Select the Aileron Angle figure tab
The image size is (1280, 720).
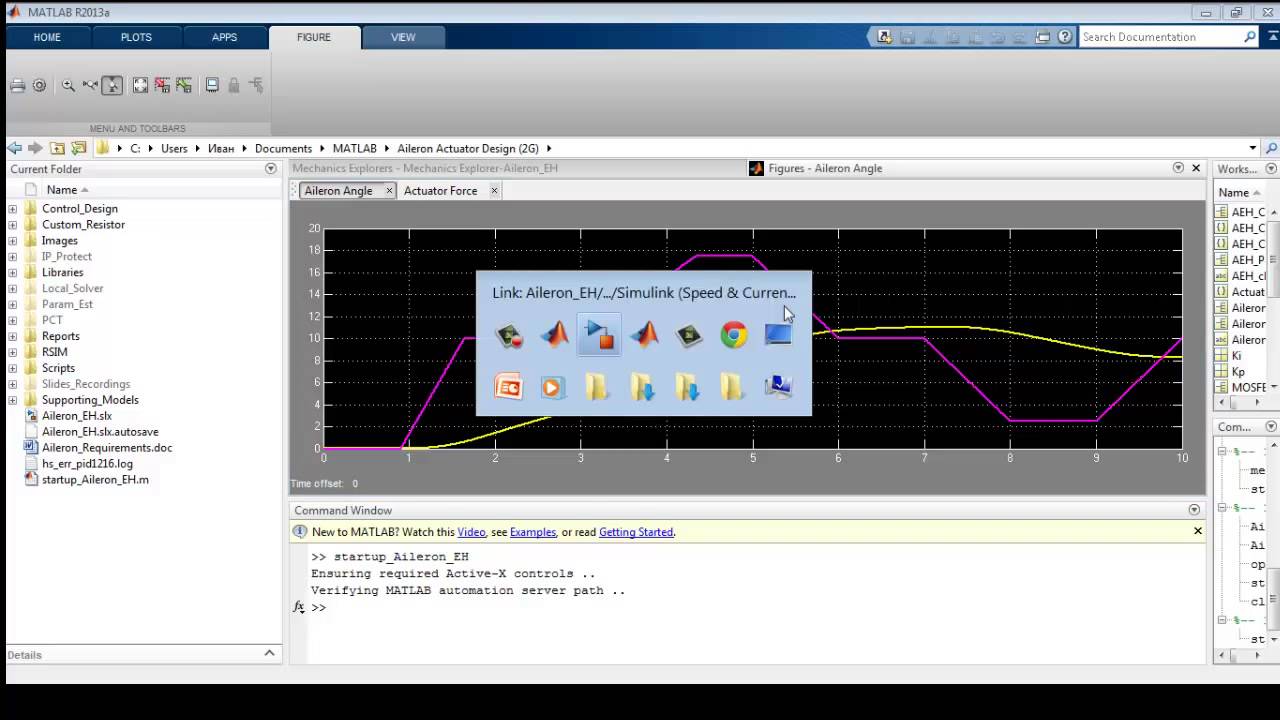(x=338, y=190)
